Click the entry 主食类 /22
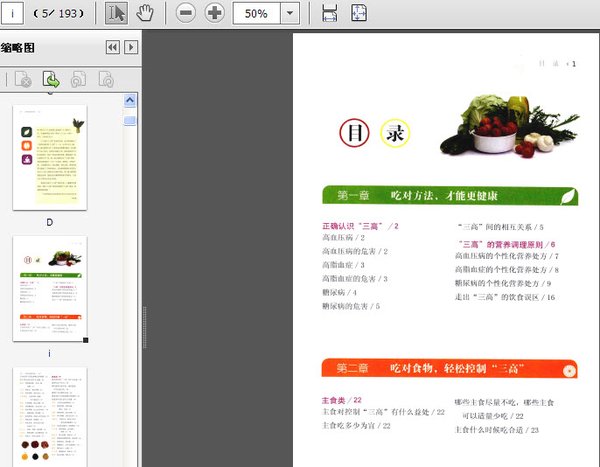 (x=341, y=400)
